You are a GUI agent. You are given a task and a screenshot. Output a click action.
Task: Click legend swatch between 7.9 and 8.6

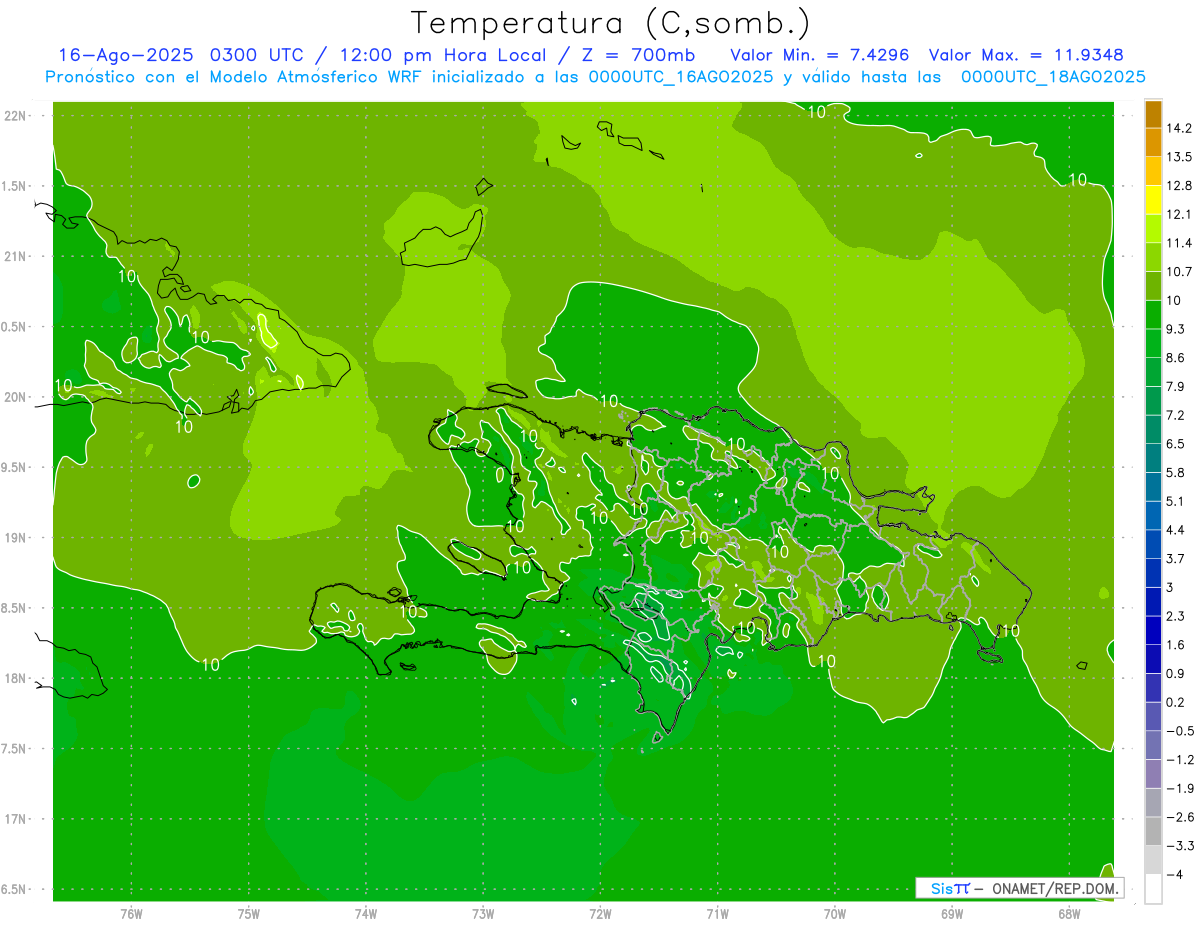[x=1153, y=372]
